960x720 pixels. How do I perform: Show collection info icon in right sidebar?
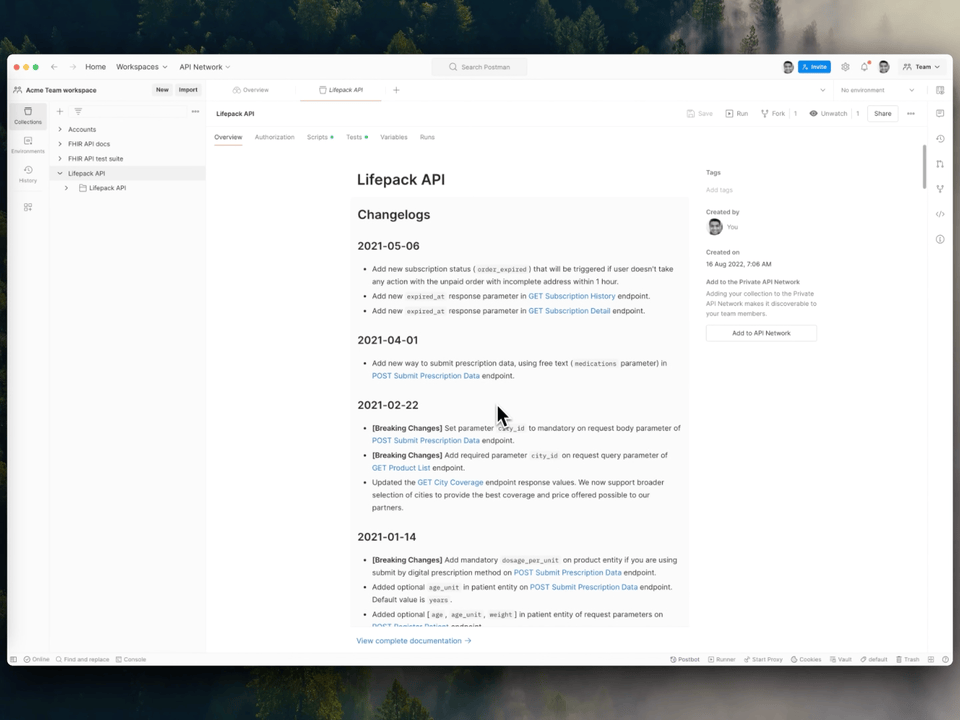(940, 239)
